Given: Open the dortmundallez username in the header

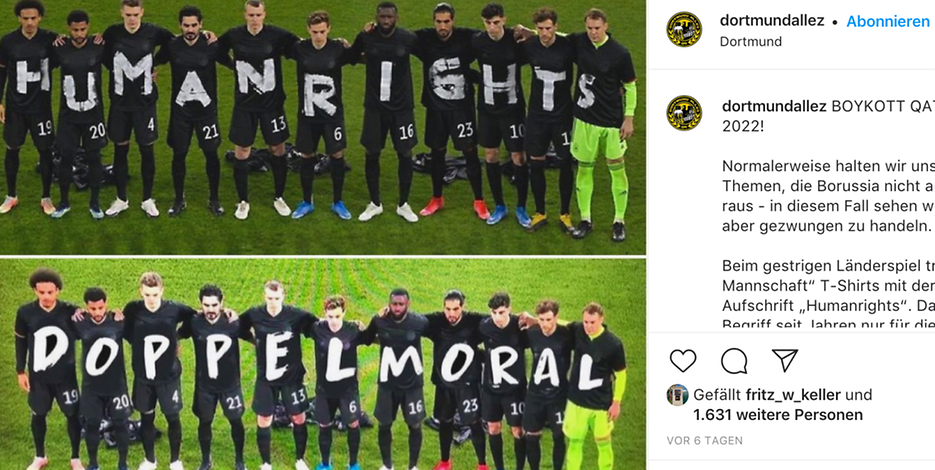Looking at the screenshot, I should click(x=772, y=21).
